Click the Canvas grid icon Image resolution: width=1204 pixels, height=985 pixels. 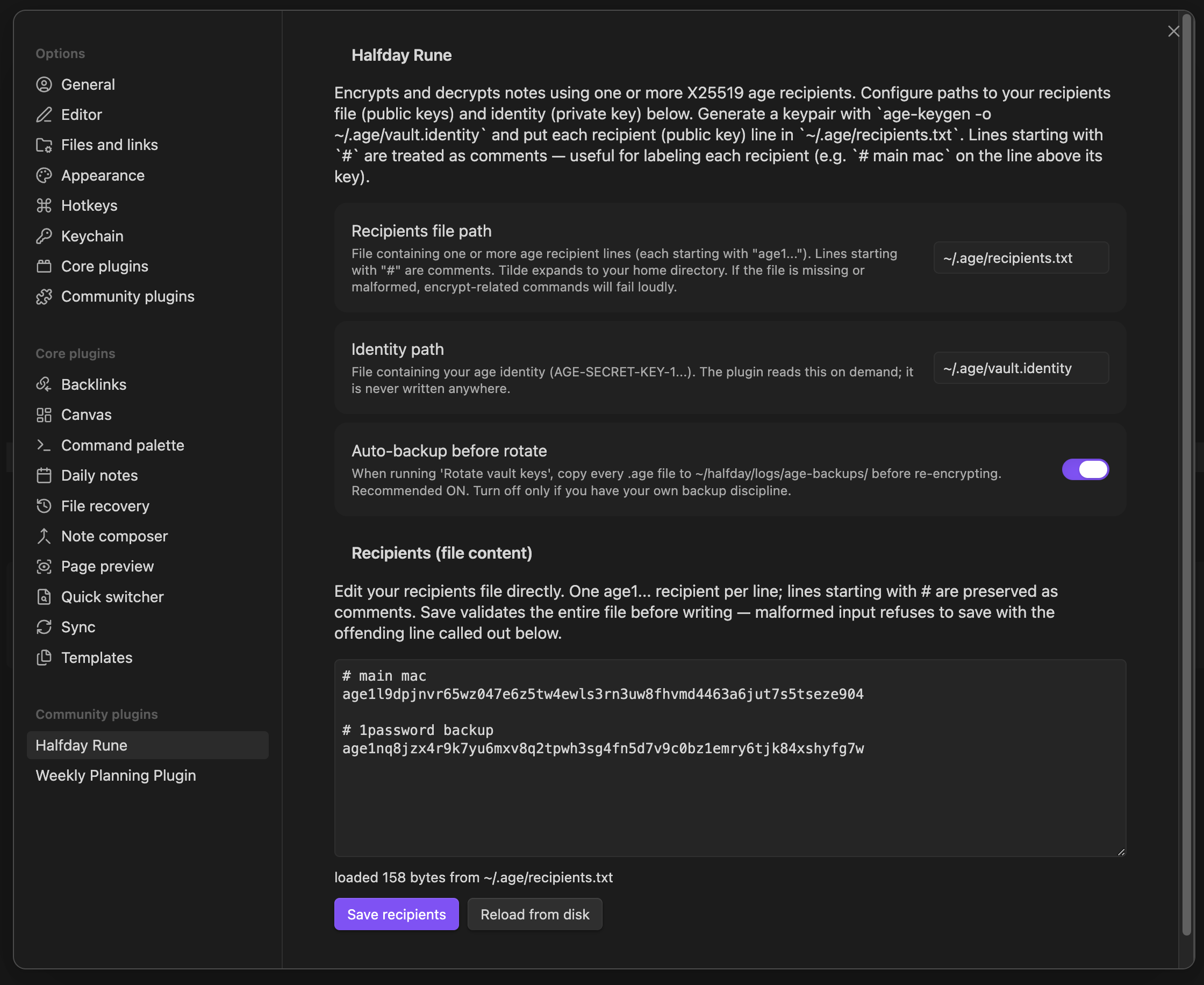[x=44, y=415]
